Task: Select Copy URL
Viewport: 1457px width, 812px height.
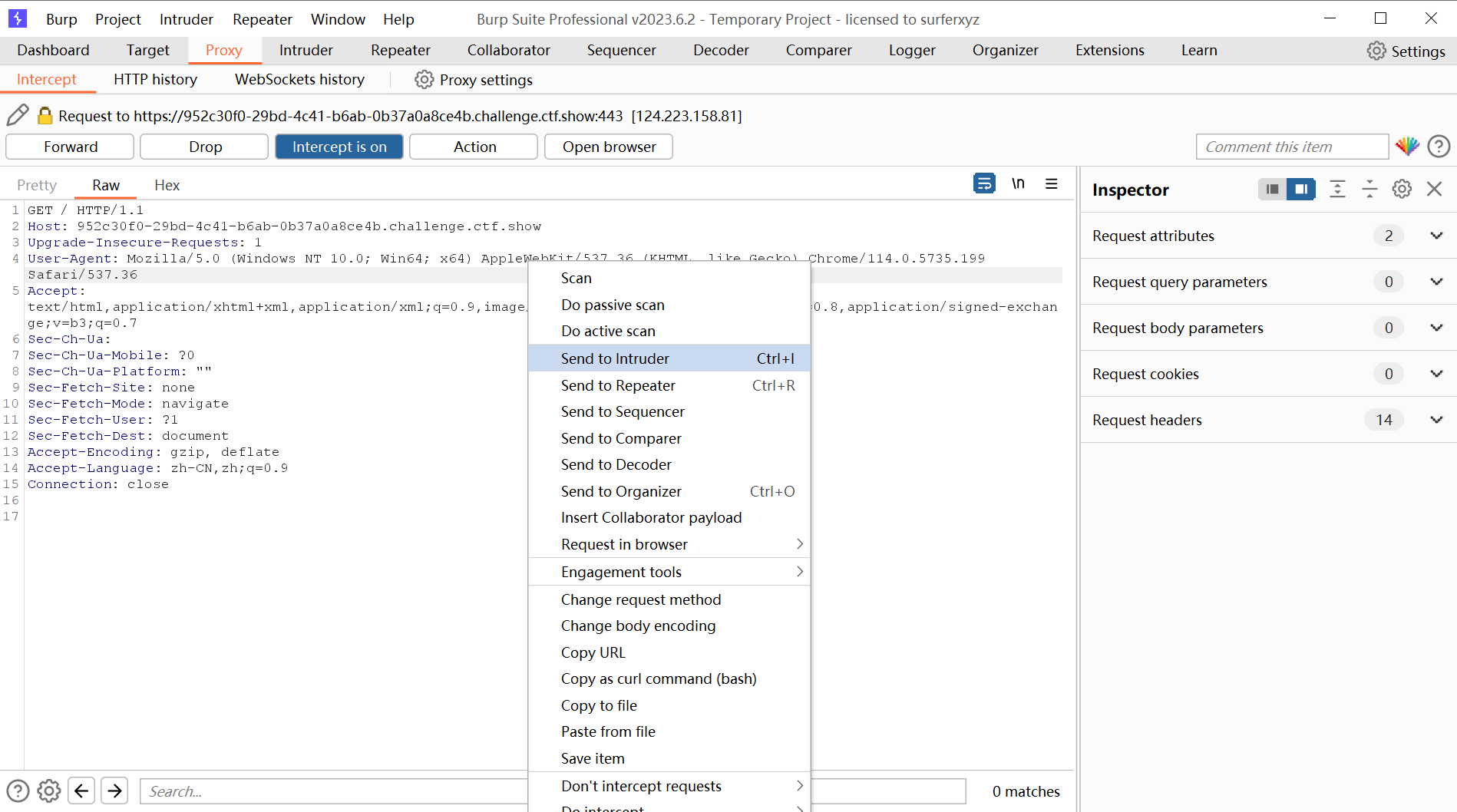Action: coord(669,652)
